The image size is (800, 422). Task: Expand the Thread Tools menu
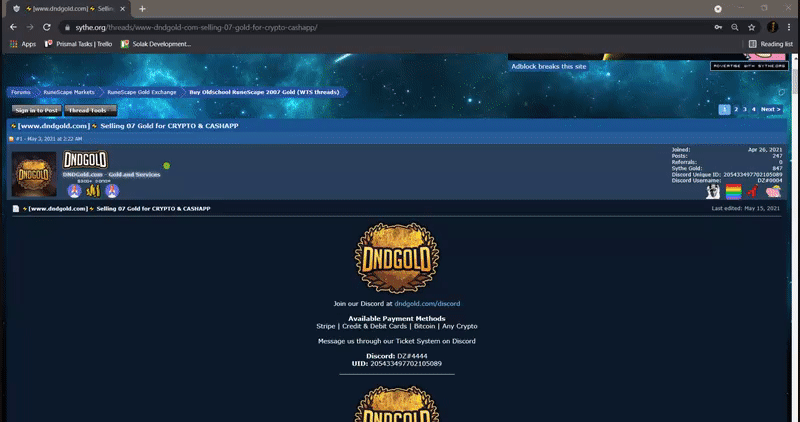click(90, 110)
